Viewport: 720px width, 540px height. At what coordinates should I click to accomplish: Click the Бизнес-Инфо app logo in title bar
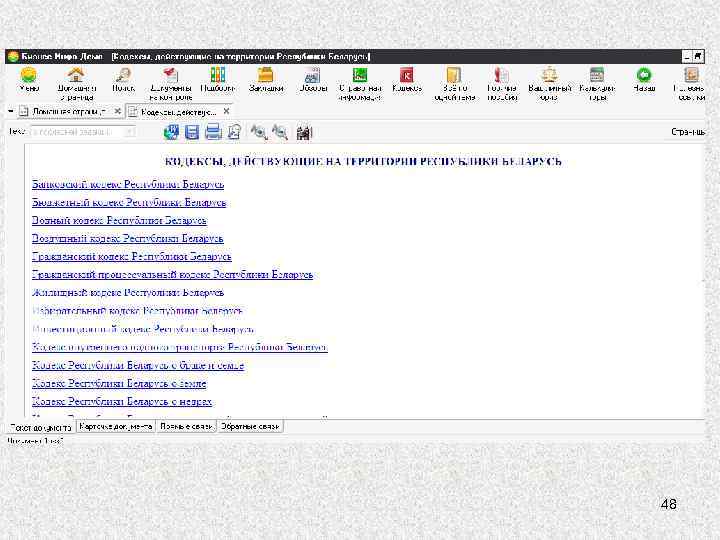pos(13,56)
